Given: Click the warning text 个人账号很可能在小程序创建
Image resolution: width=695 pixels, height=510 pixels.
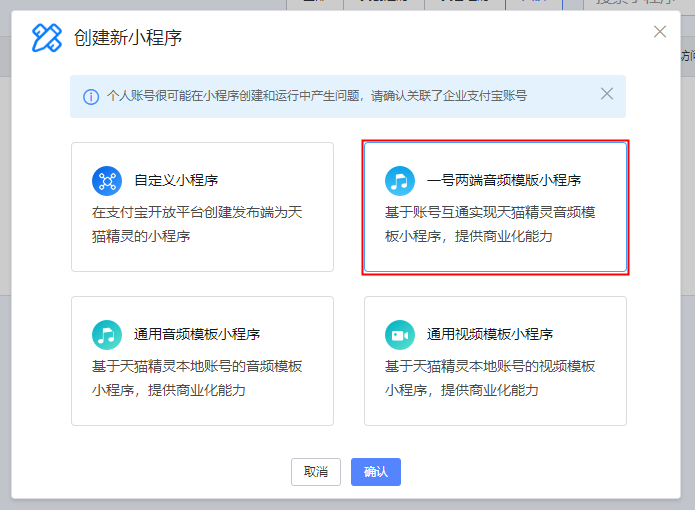Looking at the screenshot, I should coord(316,96).
